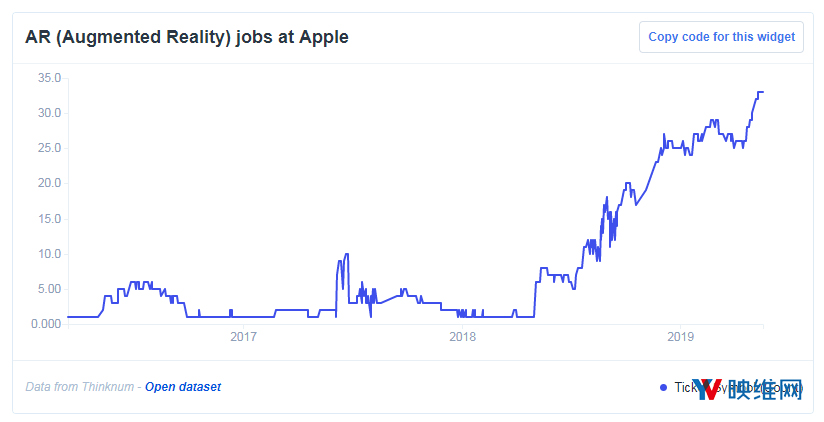824x422 pixels.
Task: Select the 2017 x-axis label
Action: click(x=243, y=336)
